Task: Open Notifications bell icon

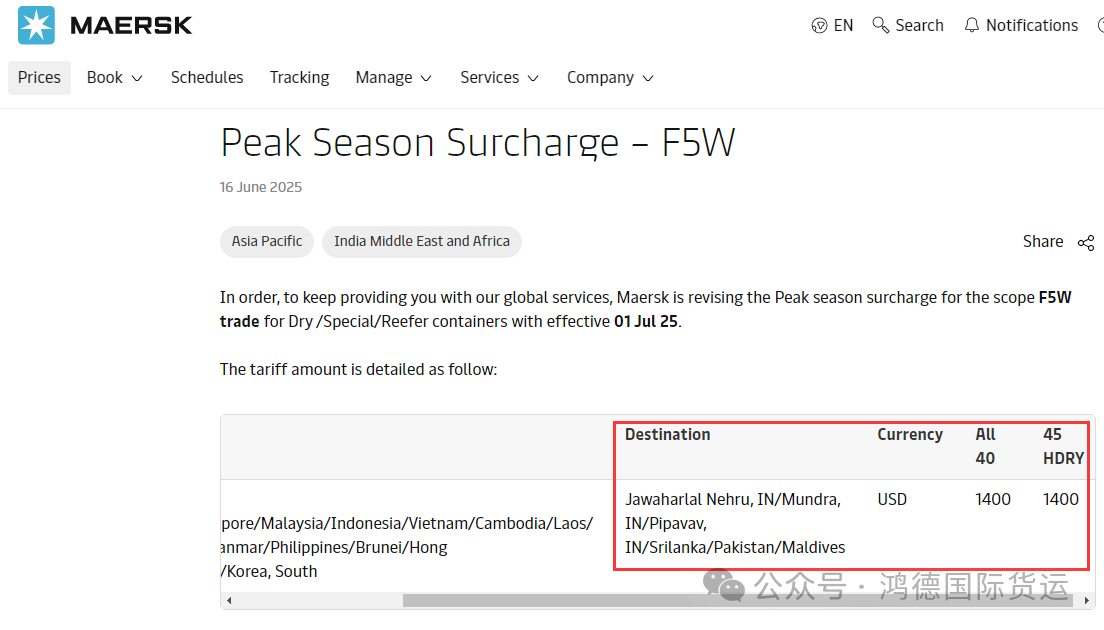Action: click(972, 25)
